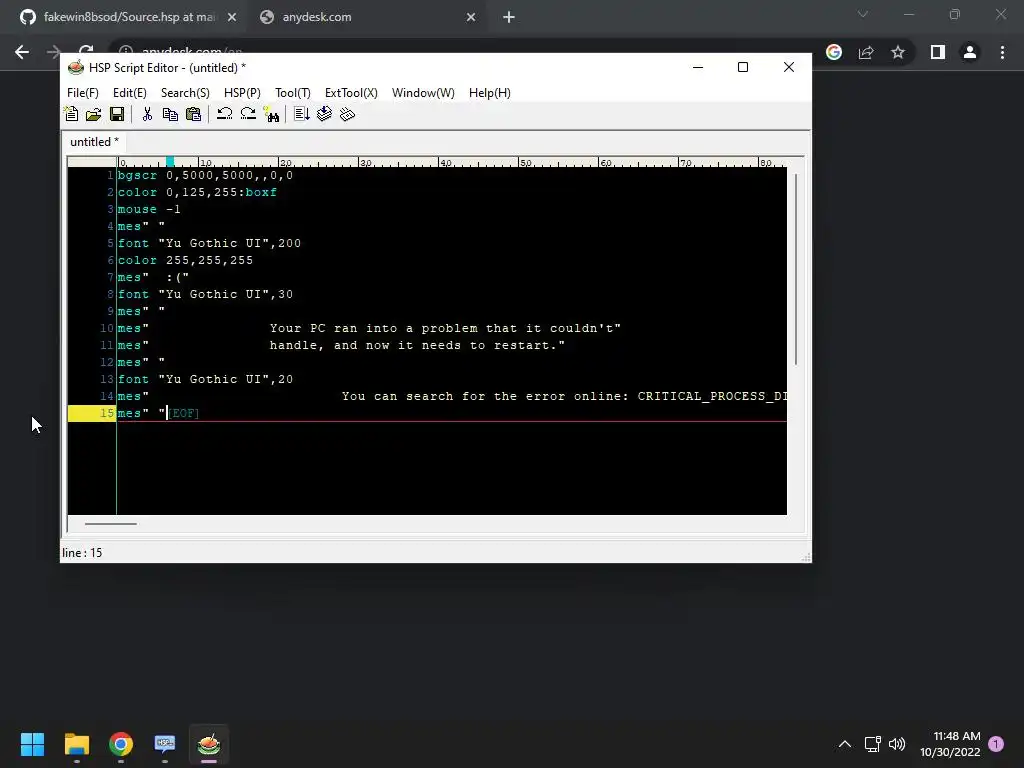Maximize the HSP Script Editor window
The width and height of the screenshot is (1024, 768).
[x=743, y=67]
